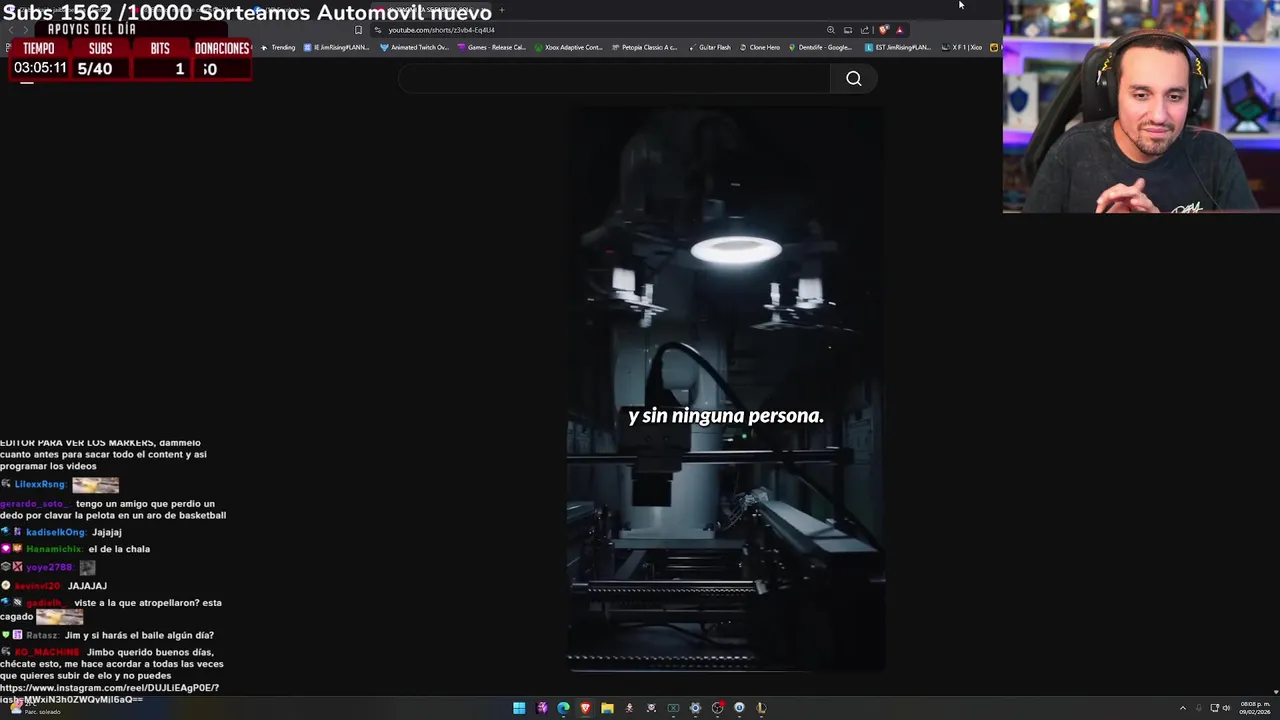
Task: Open the League of Legends taskbar icon
Action: (761, 708)
